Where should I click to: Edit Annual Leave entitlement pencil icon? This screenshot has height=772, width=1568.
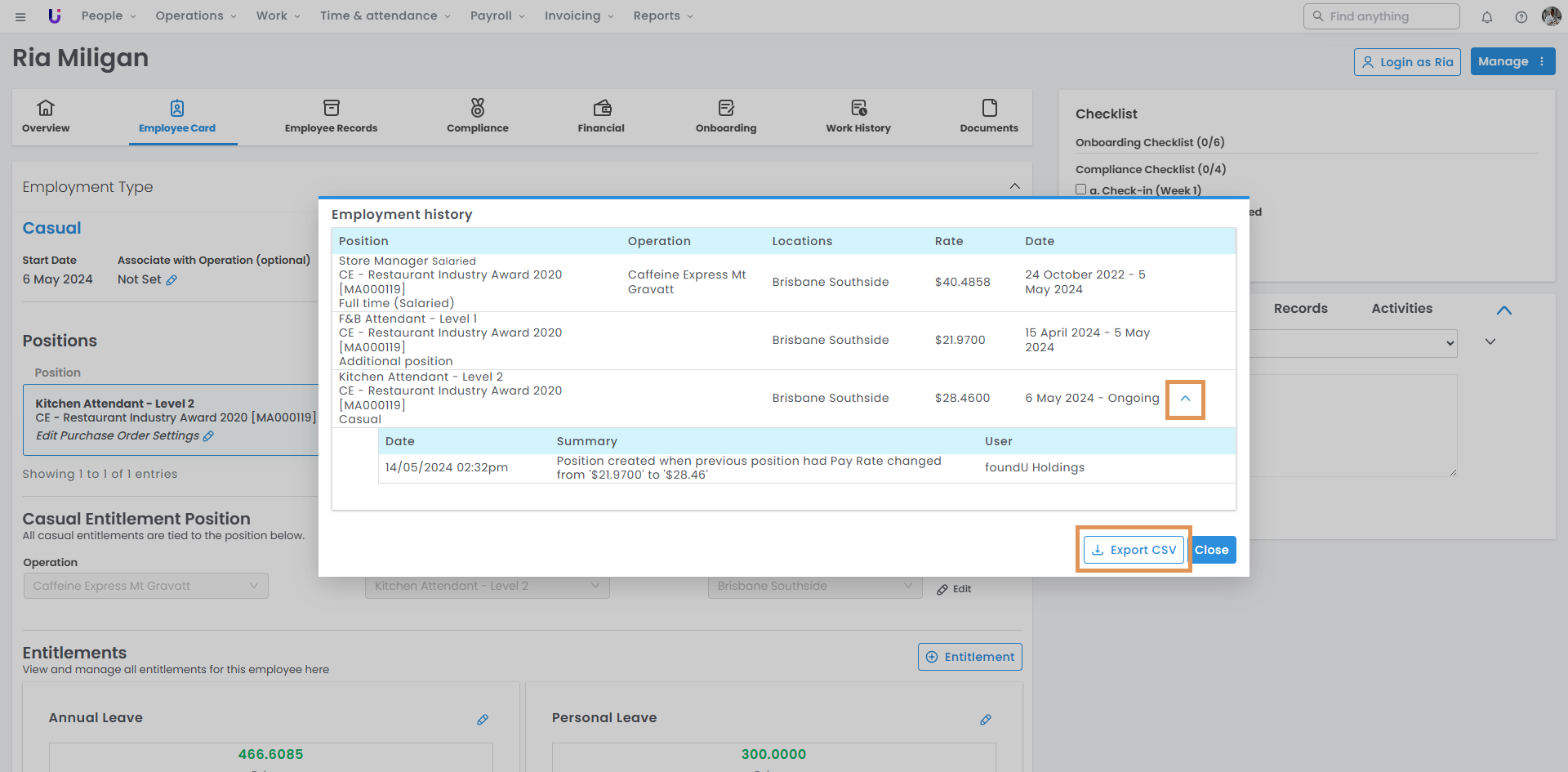pyautogui.click(x=483, y=720)
